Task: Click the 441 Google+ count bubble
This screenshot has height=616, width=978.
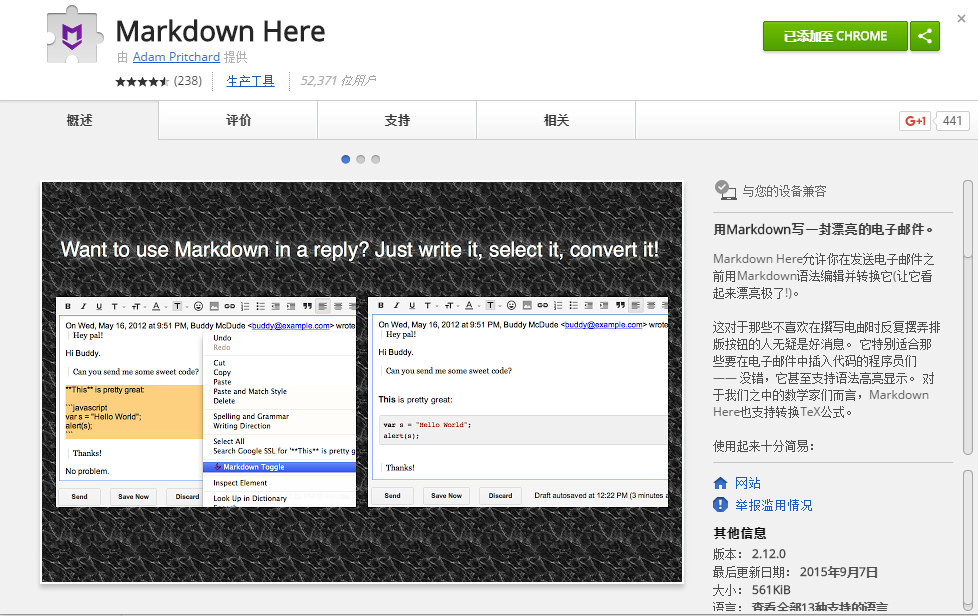Action: click(x=952, y=121)
